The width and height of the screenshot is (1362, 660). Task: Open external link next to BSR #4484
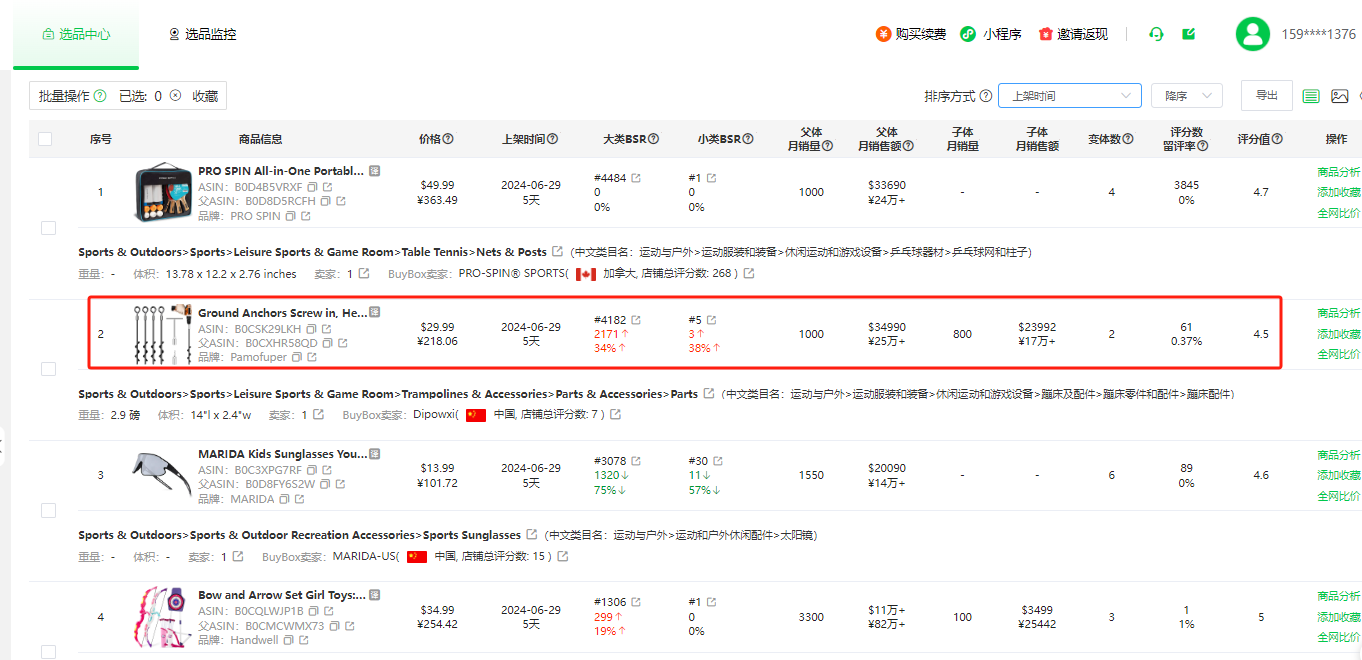click(636, 178)
